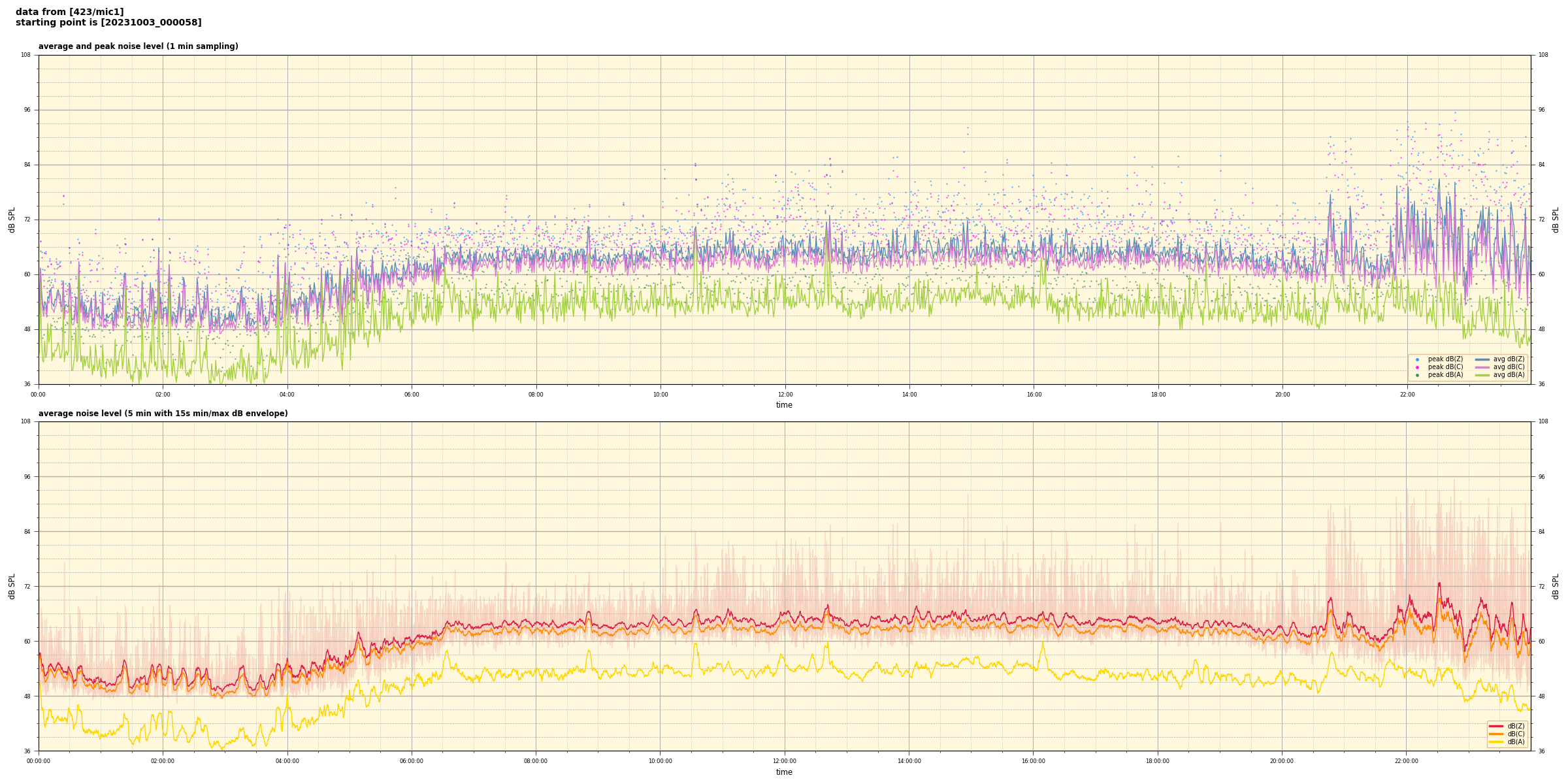
Task: Click the peak dB(A) legend entry
Action: click(1445, 375)
